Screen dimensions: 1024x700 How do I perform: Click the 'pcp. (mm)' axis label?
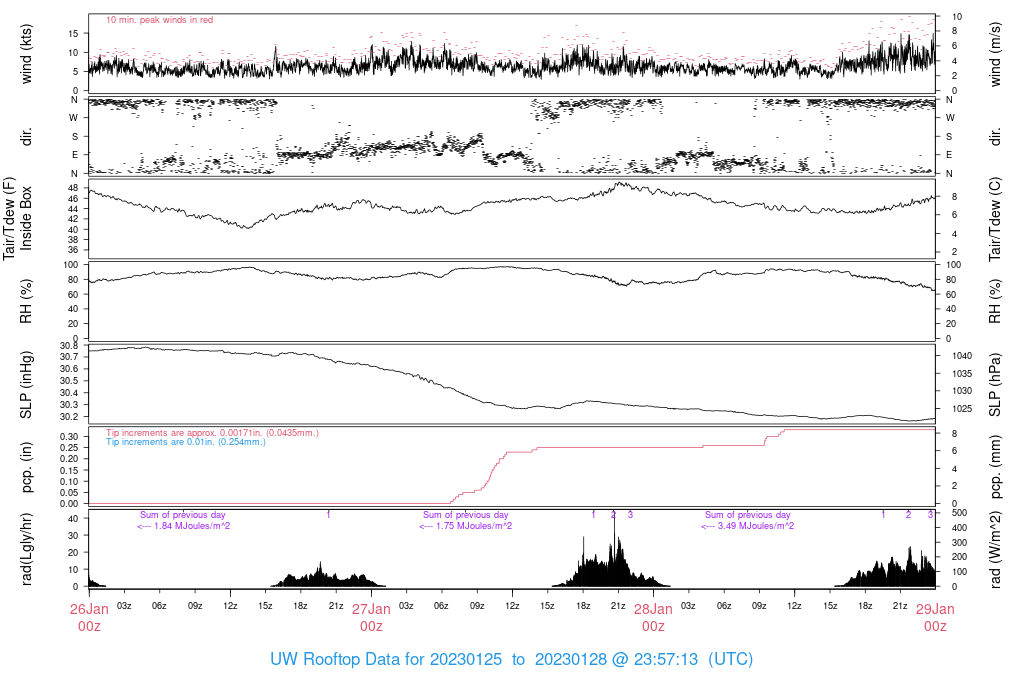[x=995, y=468]
